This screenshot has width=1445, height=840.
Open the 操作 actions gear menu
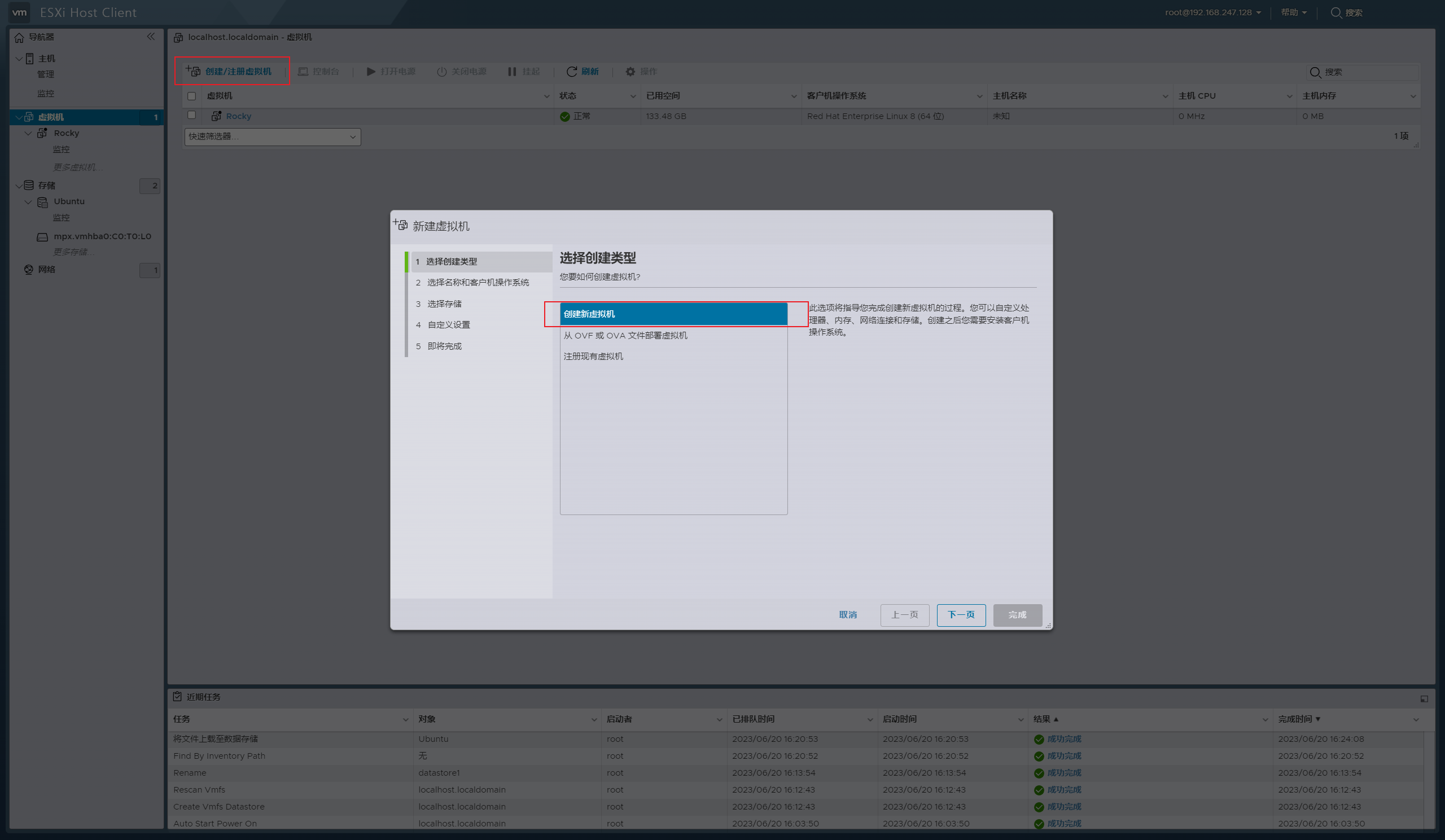(x=642, y=72)
